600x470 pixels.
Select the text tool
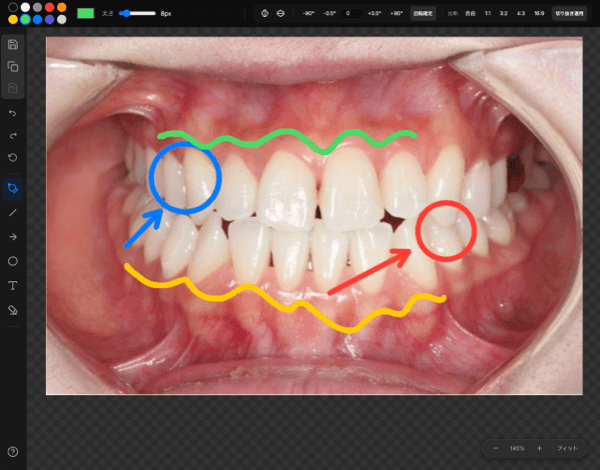tap(13, 285)
